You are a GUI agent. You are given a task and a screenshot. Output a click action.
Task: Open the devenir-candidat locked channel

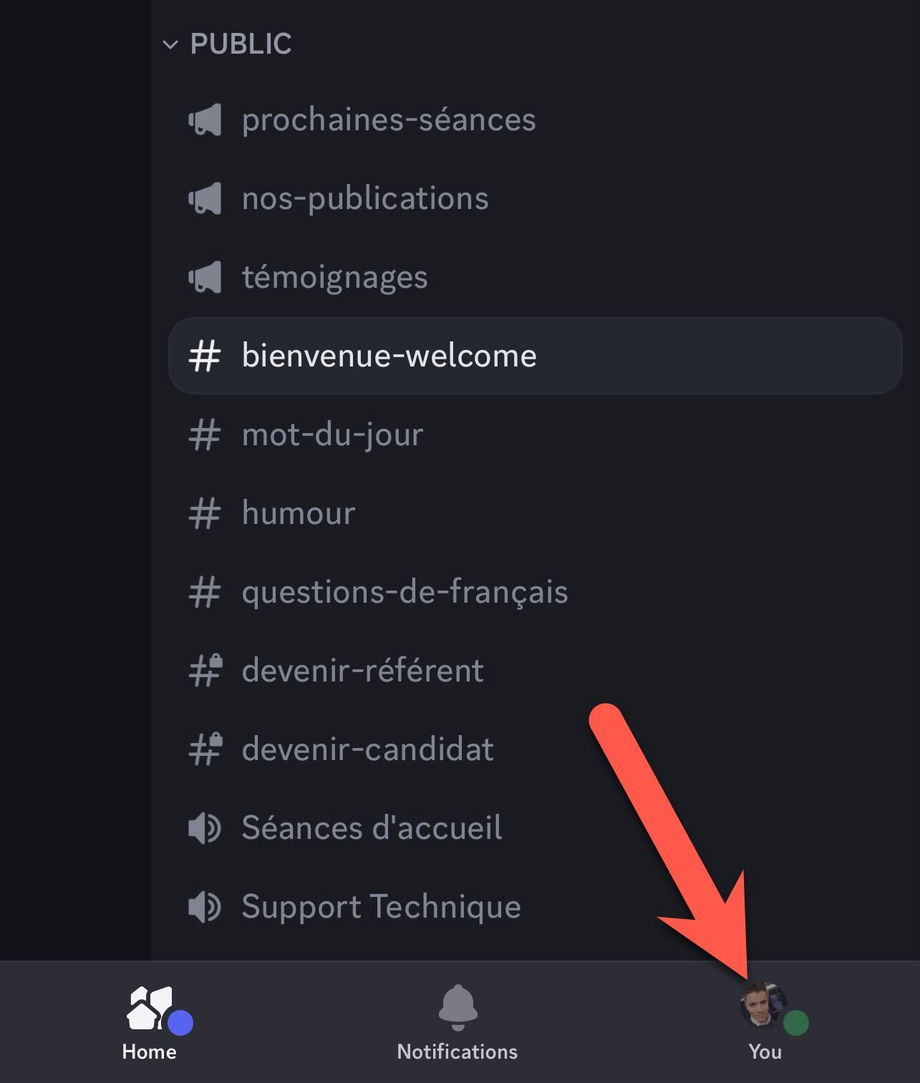tap(367, 749)
